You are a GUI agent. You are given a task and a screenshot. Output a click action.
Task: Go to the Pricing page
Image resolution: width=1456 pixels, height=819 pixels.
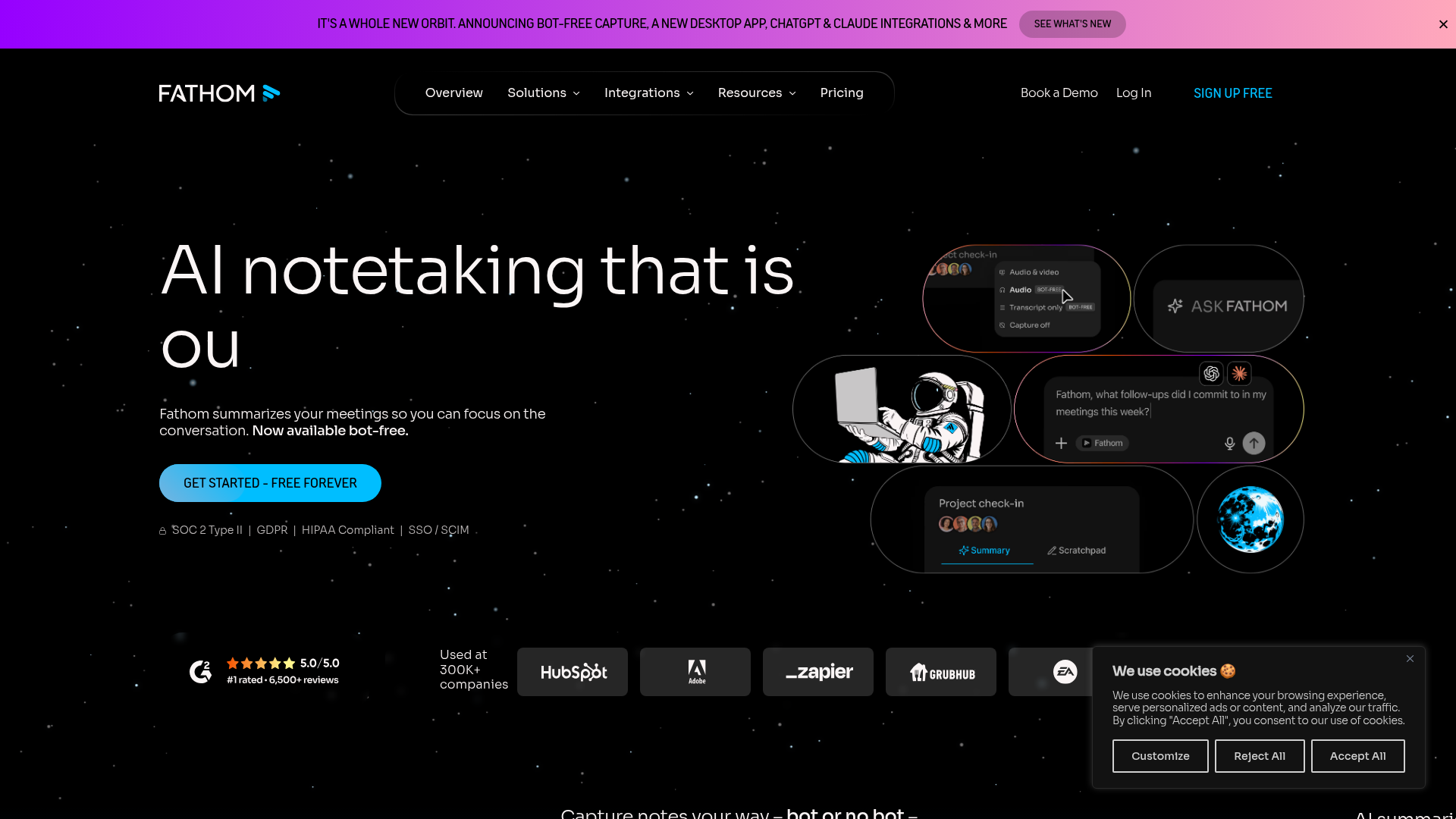pos(842,93)
